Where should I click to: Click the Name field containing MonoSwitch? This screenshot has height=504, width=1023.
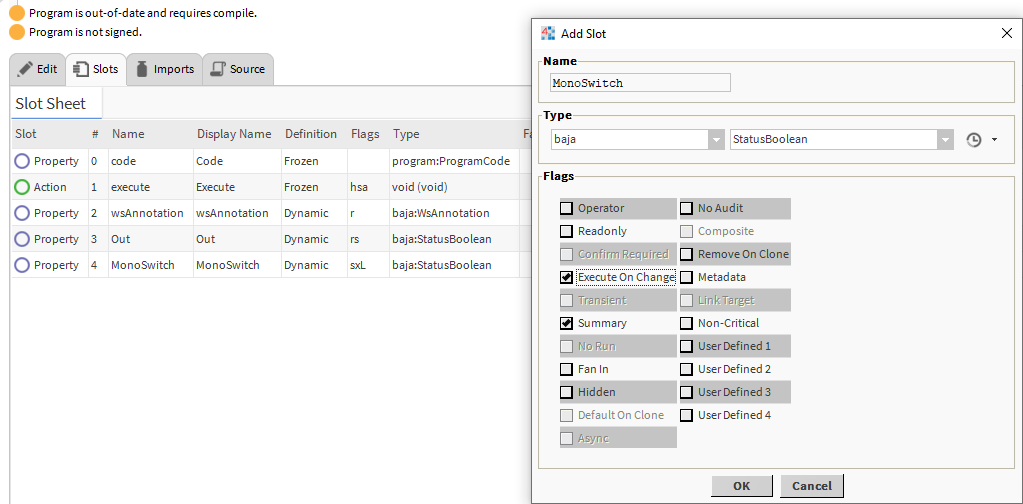tap(640, 83)
